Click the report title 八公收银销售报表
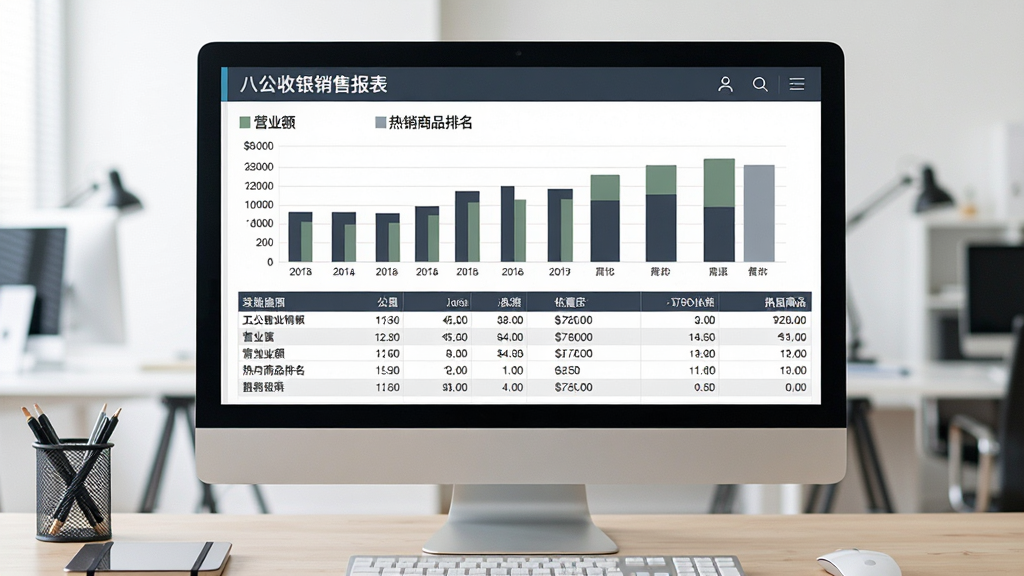The width and height of the screenshot is (1024, 576). tap(313, 84)
